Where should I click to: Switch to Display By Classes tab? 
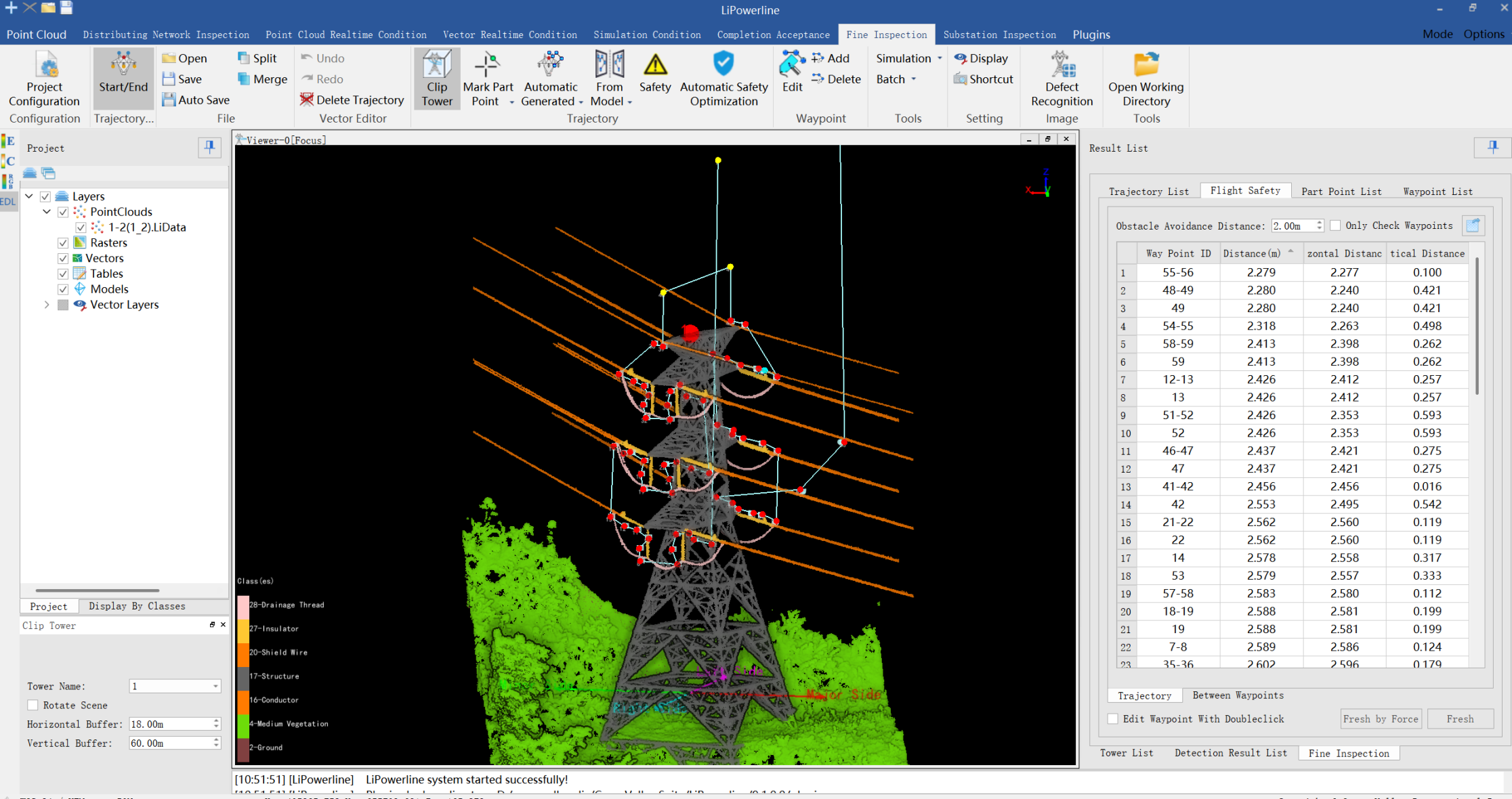137,606
